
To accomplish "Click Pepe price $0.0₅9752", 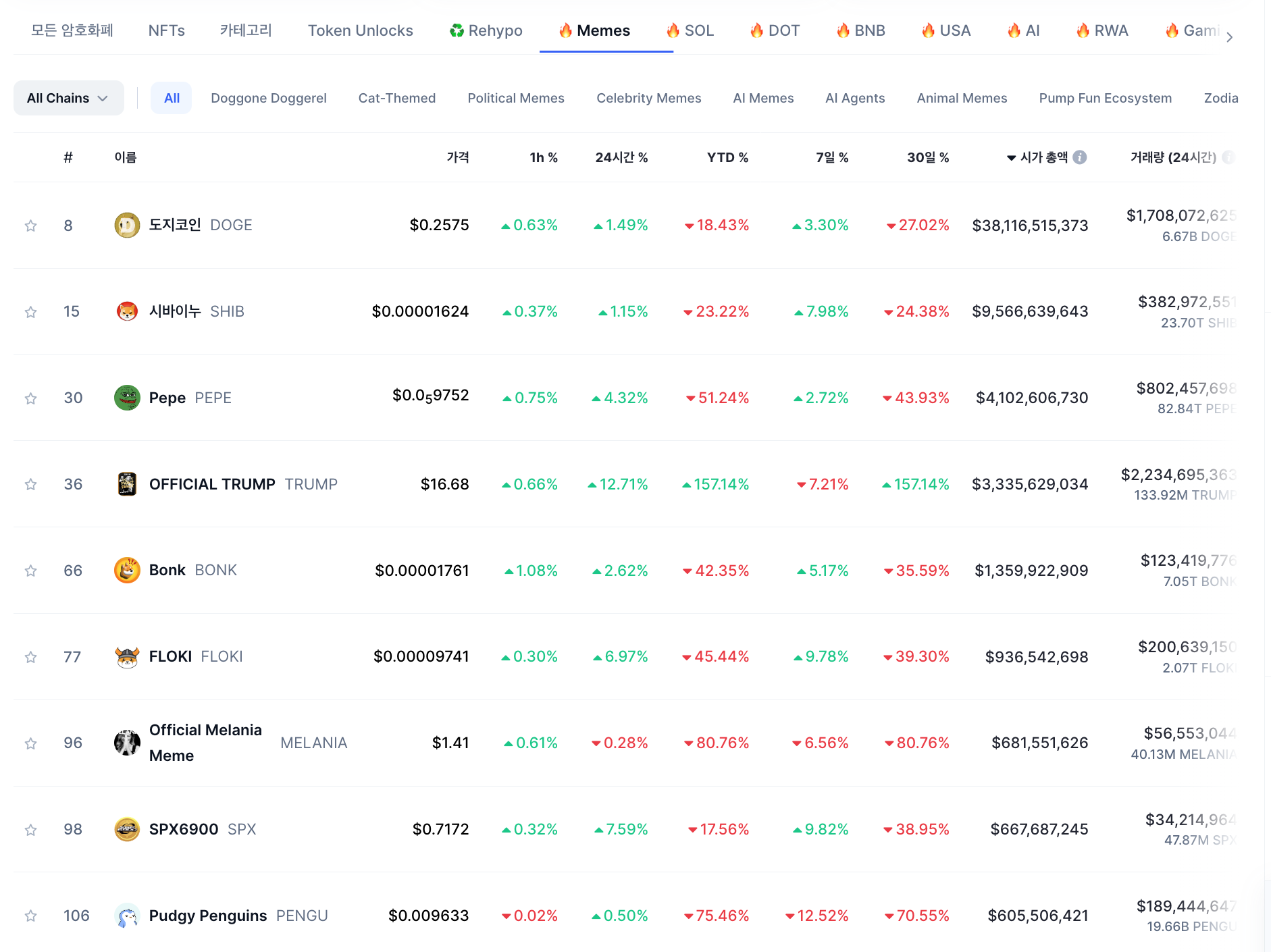I will [431, 396].
